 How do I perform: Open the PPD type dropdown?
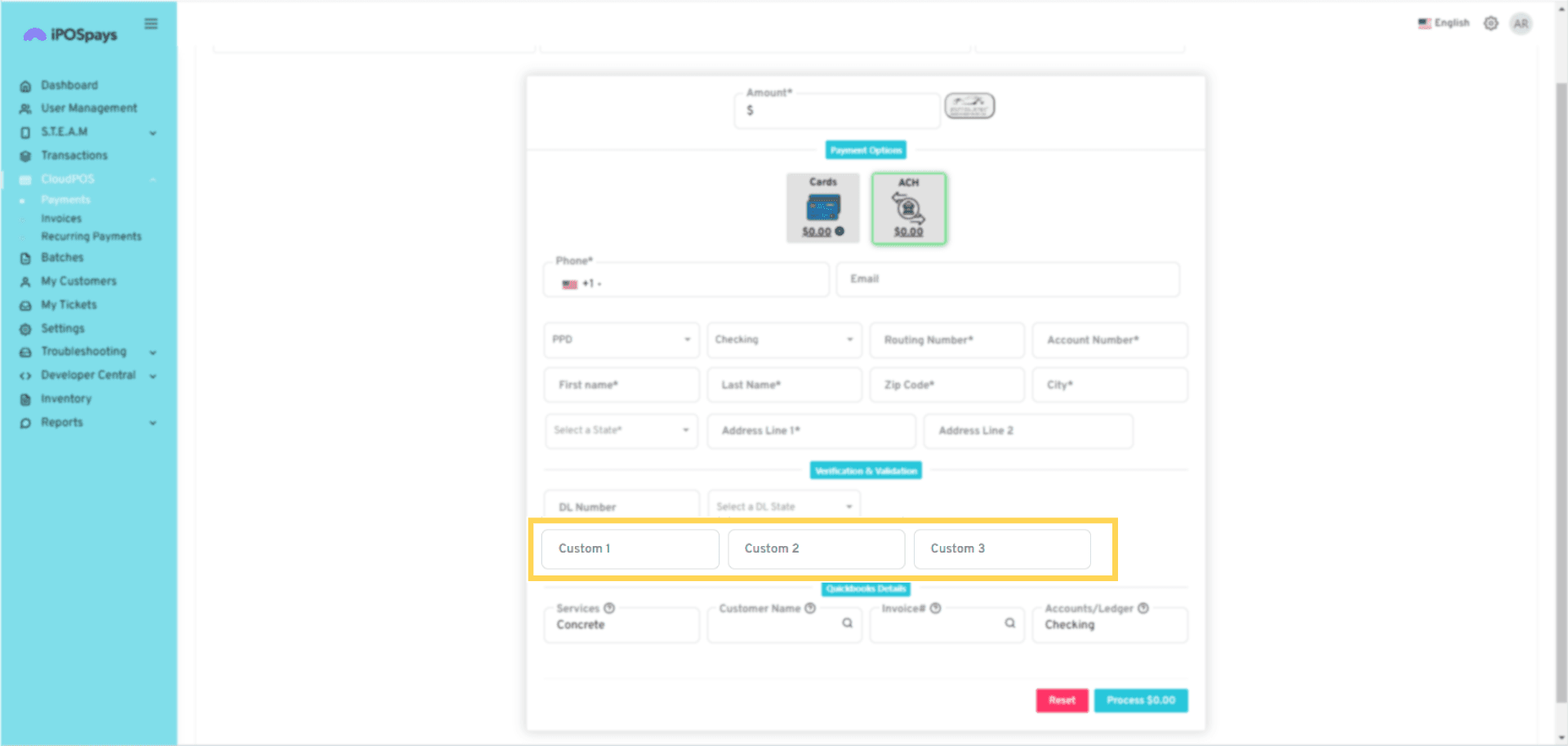(x=621, y=340)
